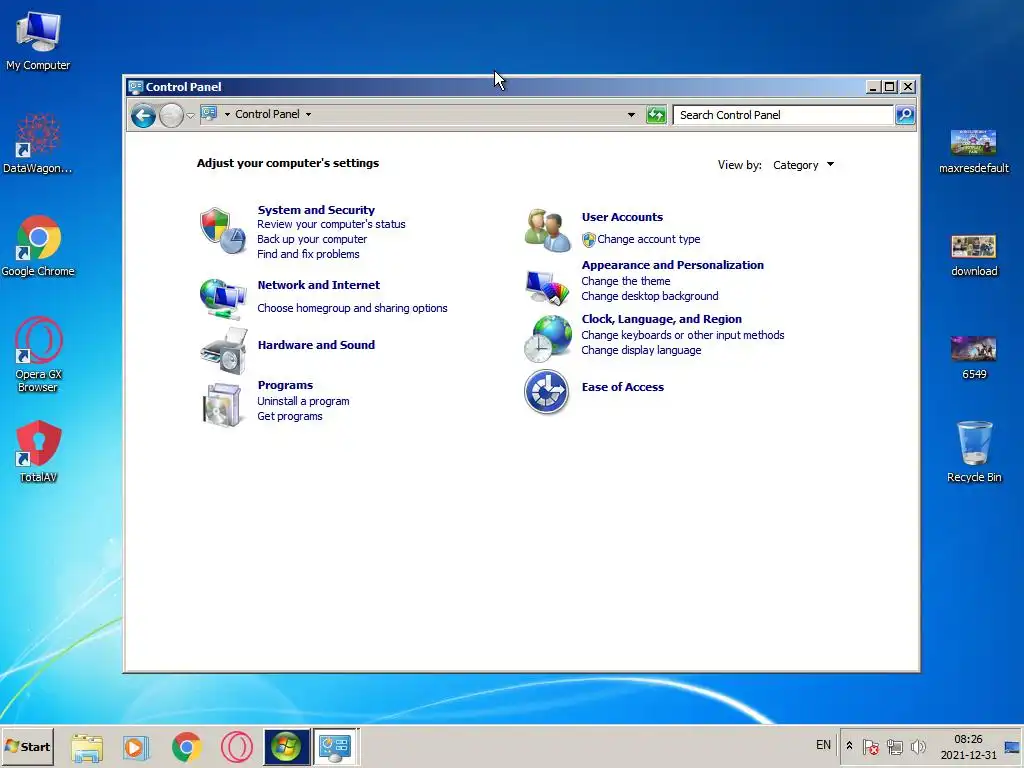Click the network tray icon
Image resolution: width=1024 pixels, height=768 pixels.
pos(894,746)
